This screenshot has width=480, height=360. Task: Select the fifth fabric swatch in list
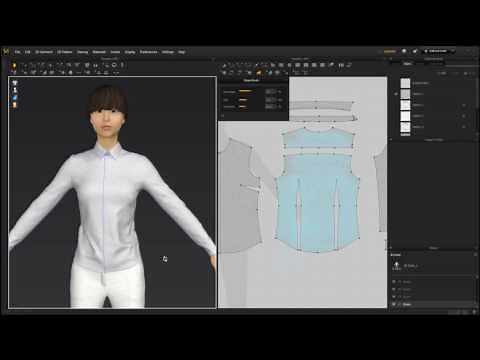click(x=405, y=127)
